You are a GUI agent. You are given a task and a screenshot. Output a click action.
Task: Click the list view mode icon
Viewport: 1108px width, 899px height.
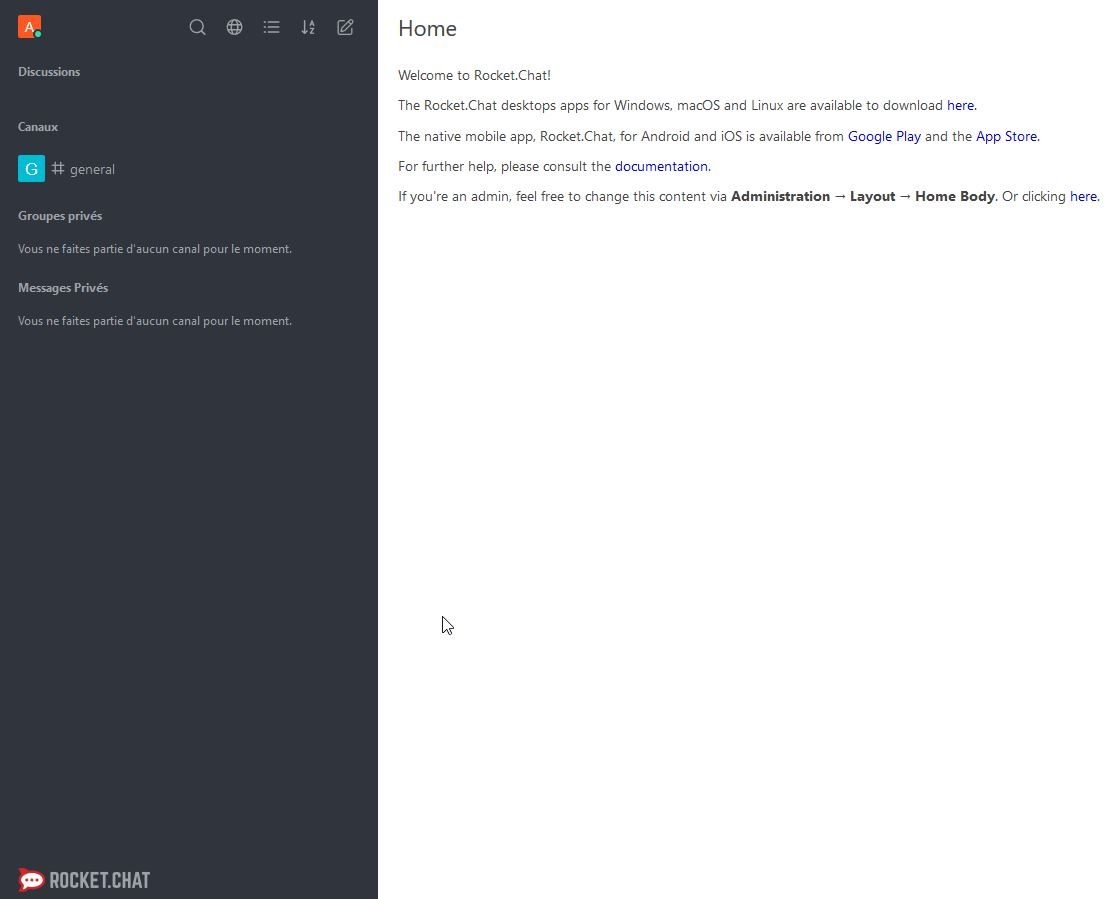click(x=271, y=28)
